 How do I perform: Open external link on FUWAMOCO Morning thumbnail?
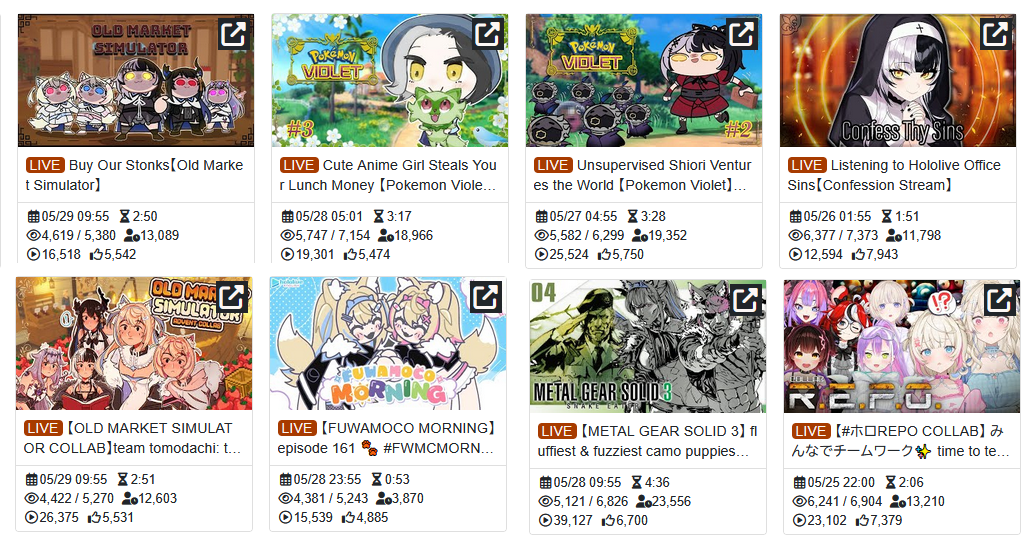tap(485, 297)
